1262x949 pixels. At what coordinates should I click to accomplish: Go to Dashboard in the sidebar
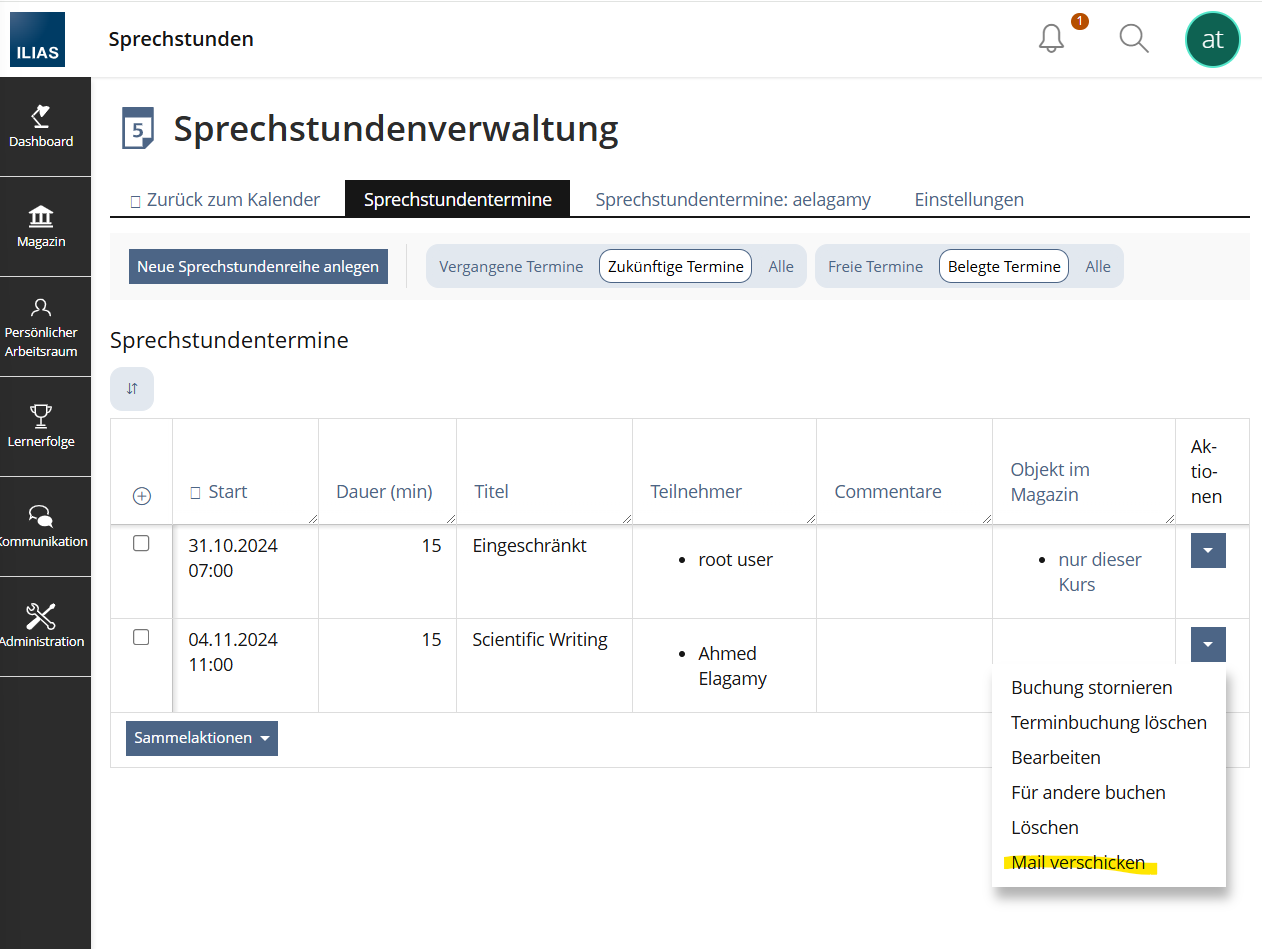pyautogui.click(x=42, y=127)
